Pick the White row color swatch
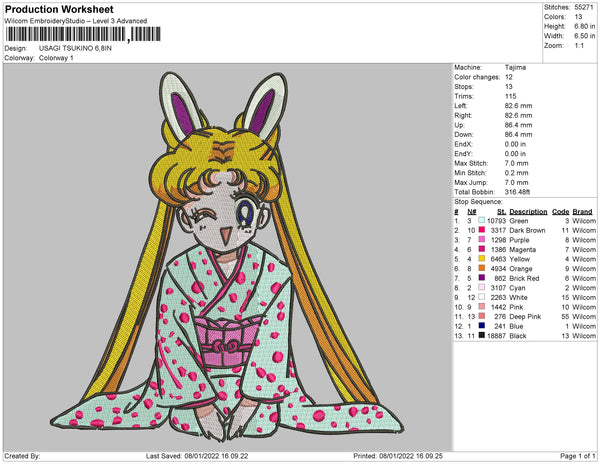The image size is (600, 464). 481,297
